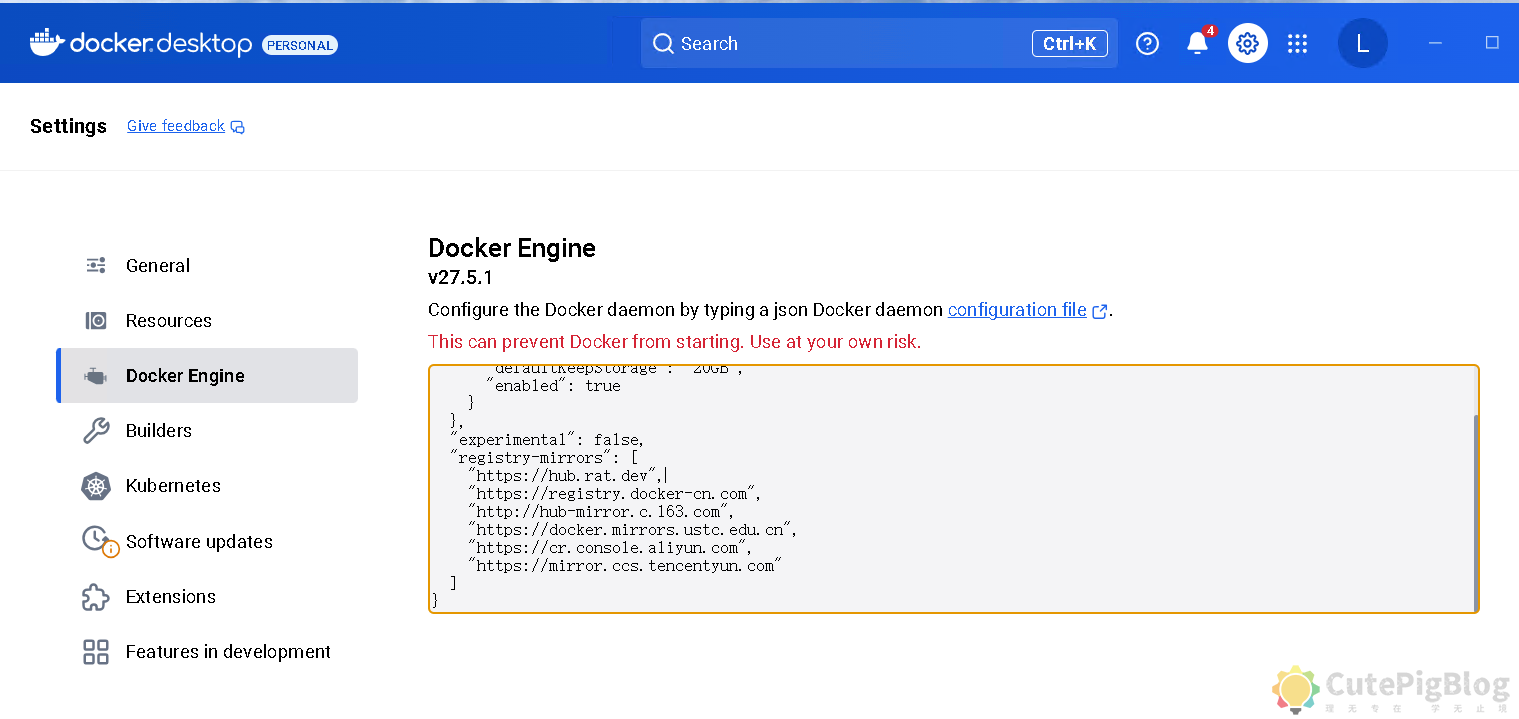Click the Resources sidebar icon

[96, 321]
